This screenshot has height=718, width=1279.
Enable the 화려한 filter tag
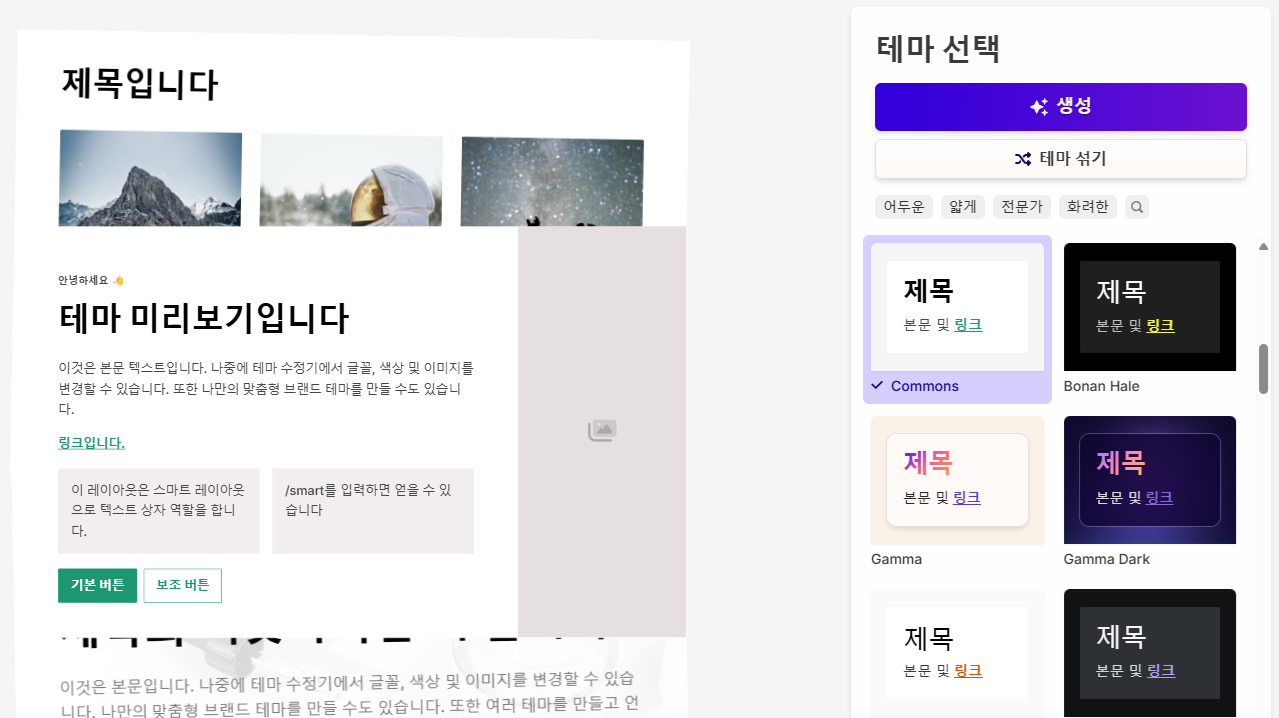pos(1087,207)
